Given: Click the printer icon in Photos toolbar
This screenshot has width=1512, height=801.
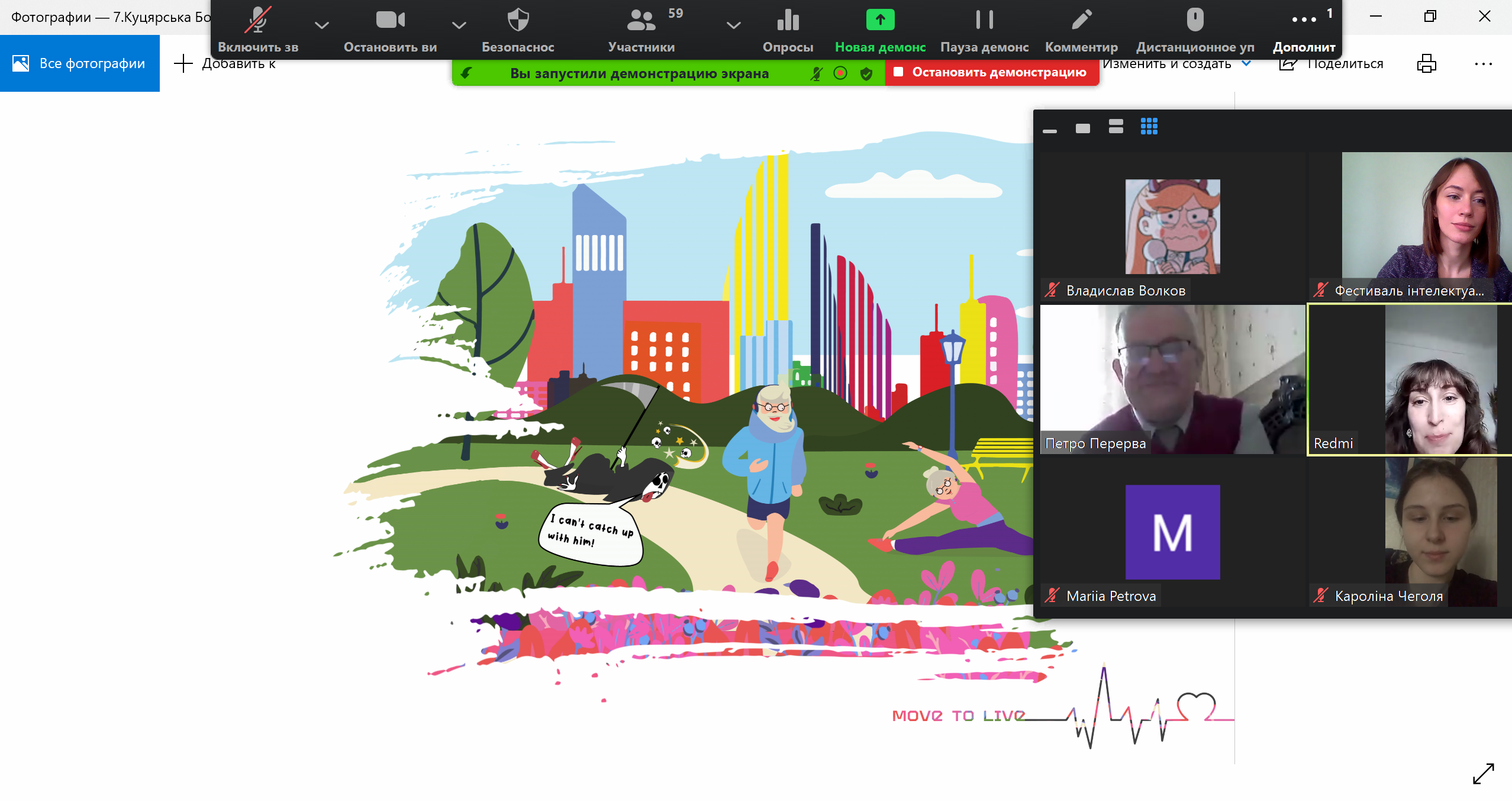Looking at the screenshot, I should tap(1427, 63).
